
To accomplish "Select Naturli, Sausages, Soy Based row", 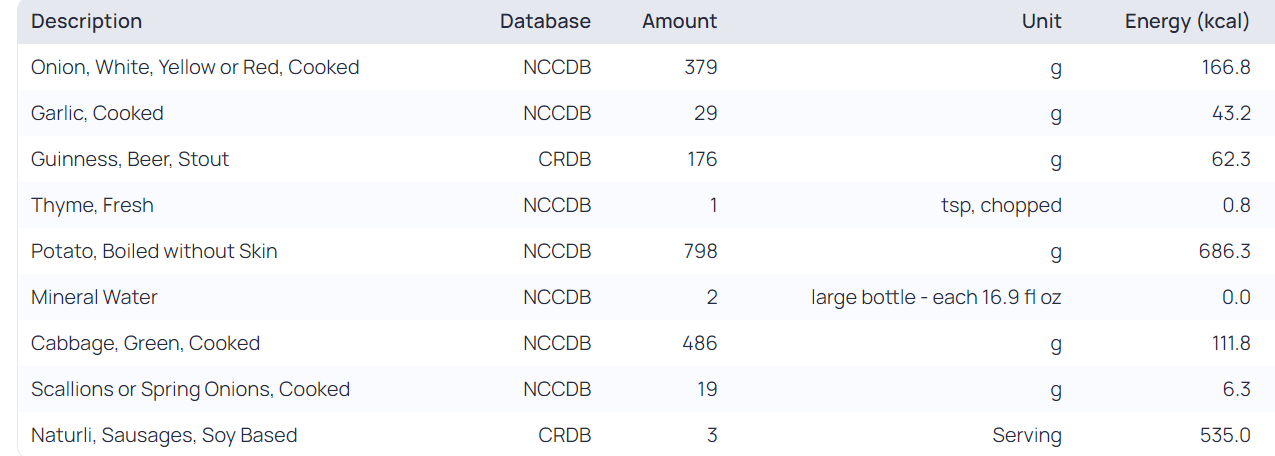I will 164,435.
